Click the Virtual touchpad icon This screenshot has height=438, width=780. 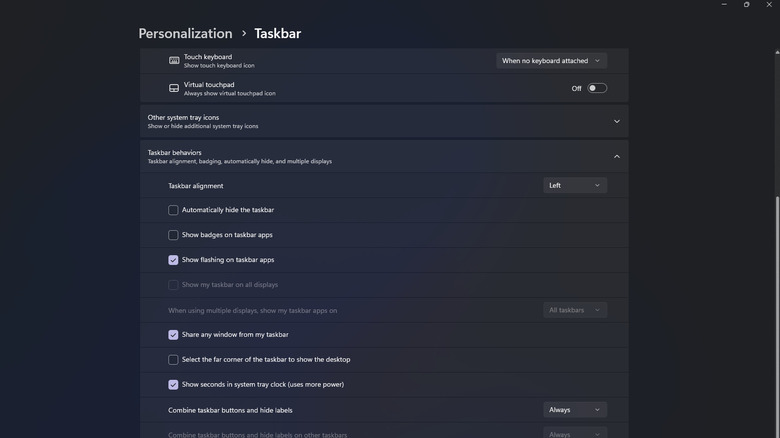[x=174, y=88]
